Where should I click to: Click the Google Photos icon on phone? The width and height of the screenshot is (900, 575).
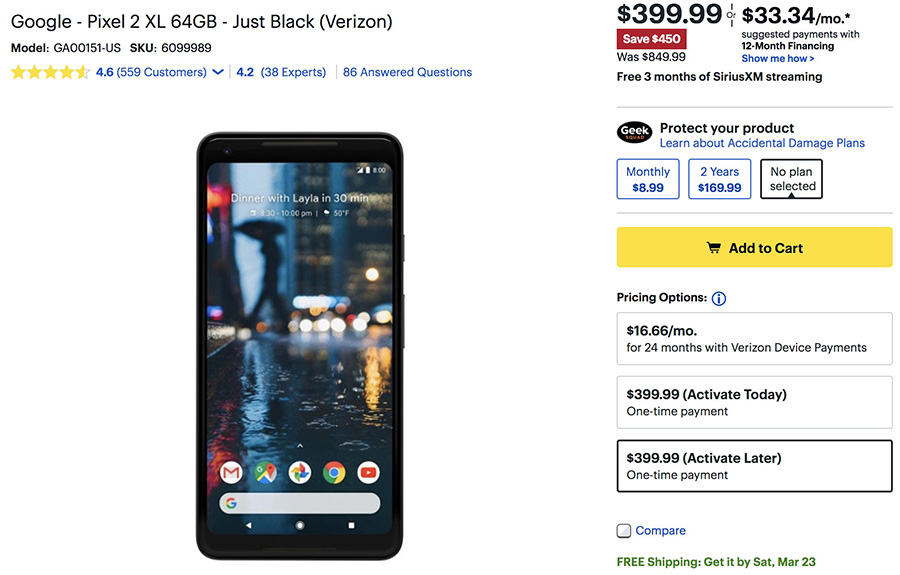coord(299,471)
